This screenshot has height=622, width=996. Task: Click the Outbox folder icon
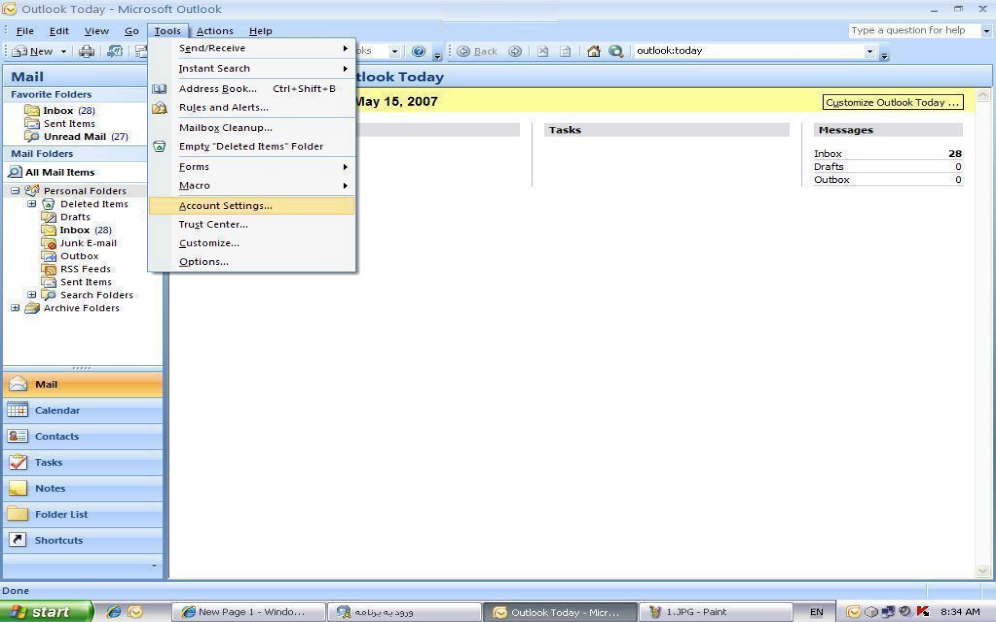pyautogui.click(x=49, y=256)
